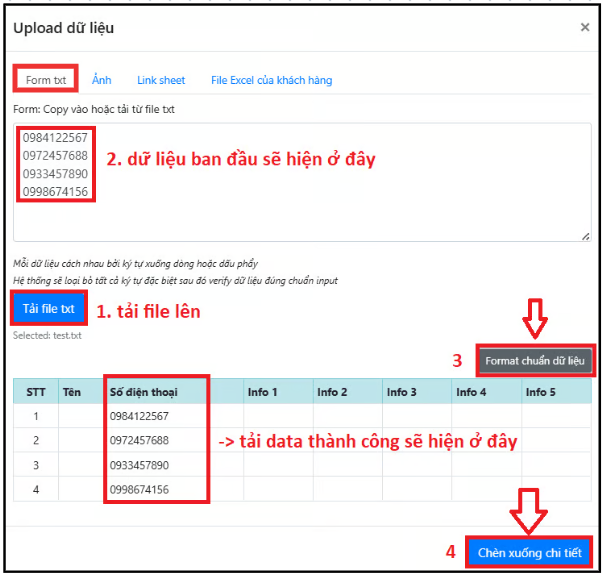Click table cell with 0998674156
Screen dimensions: 606x576
[x=140, y=489]
